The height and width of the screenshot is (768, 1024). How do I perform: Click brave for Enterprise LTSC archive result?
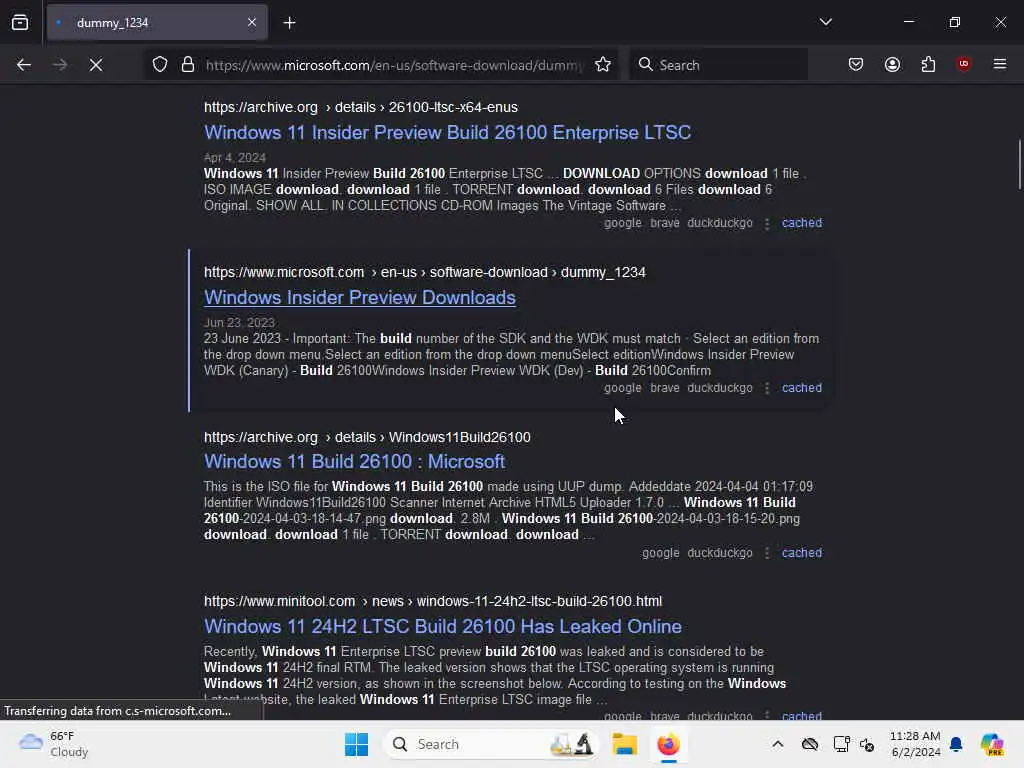tap(665, 223)
